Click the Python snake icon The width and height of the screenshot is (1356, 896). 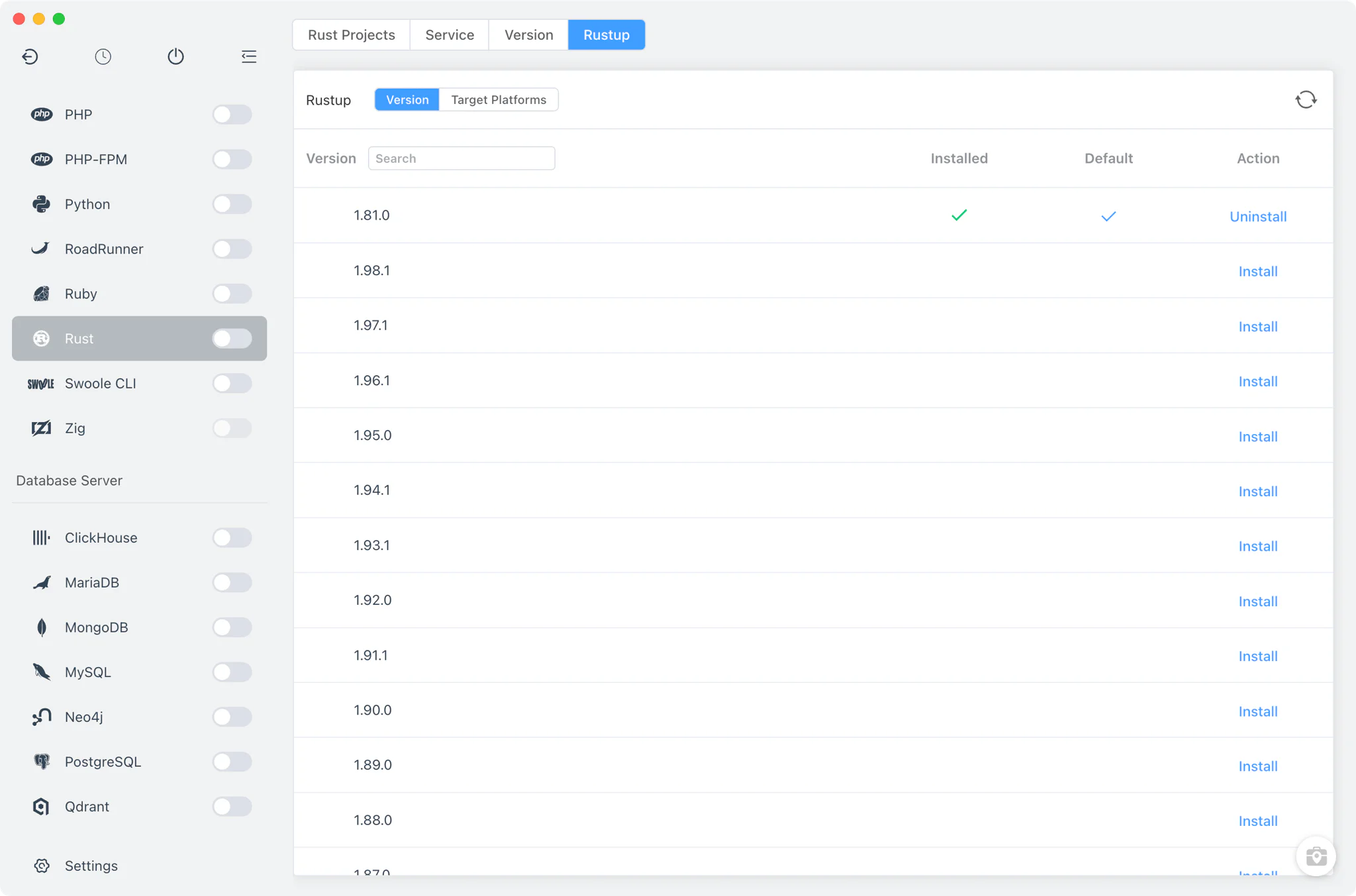tap(42, 204)
